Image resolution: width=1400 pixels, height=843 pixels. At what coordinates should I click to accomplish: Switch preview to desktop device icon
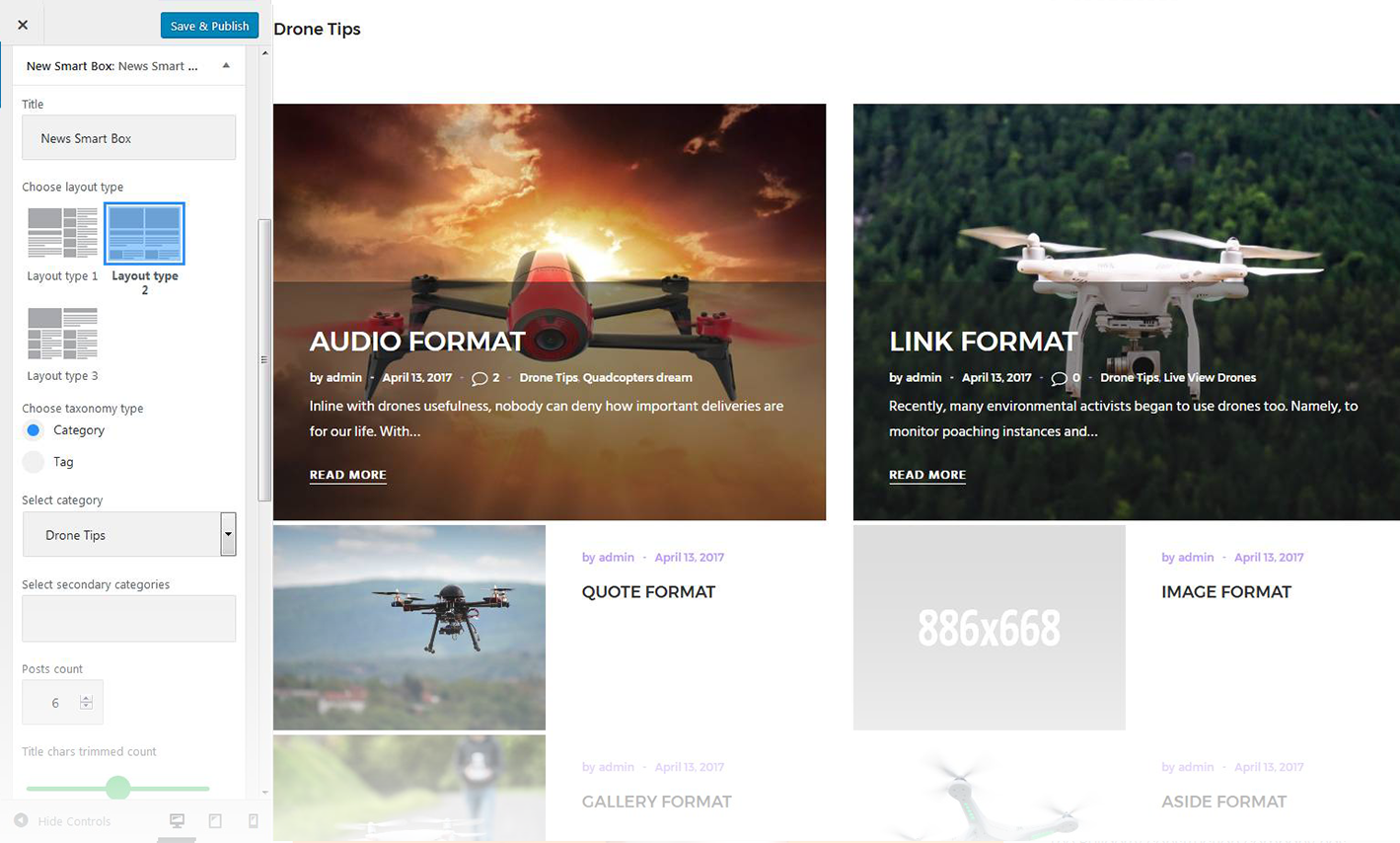(178, 820)
